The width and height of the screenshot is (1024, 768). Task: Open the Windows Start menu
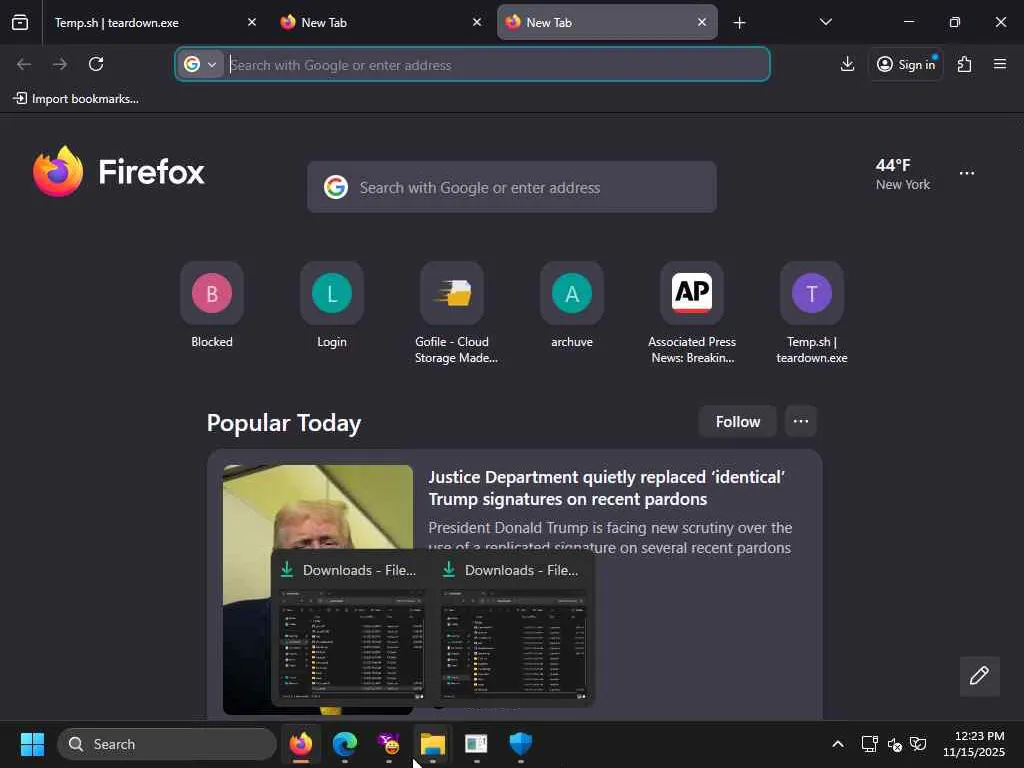coord(32,744)
